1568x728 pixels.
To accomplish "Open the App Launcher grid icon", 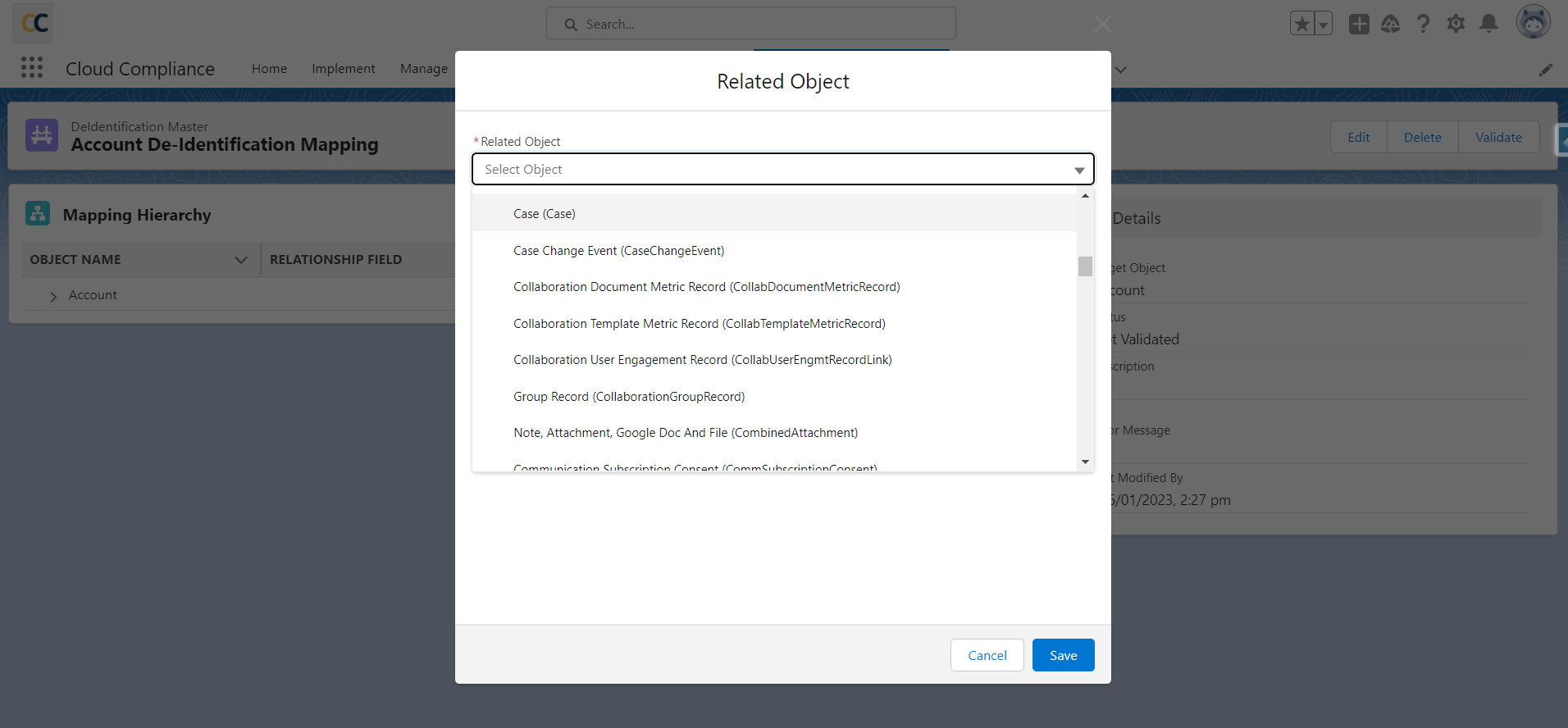I will 32,67.
